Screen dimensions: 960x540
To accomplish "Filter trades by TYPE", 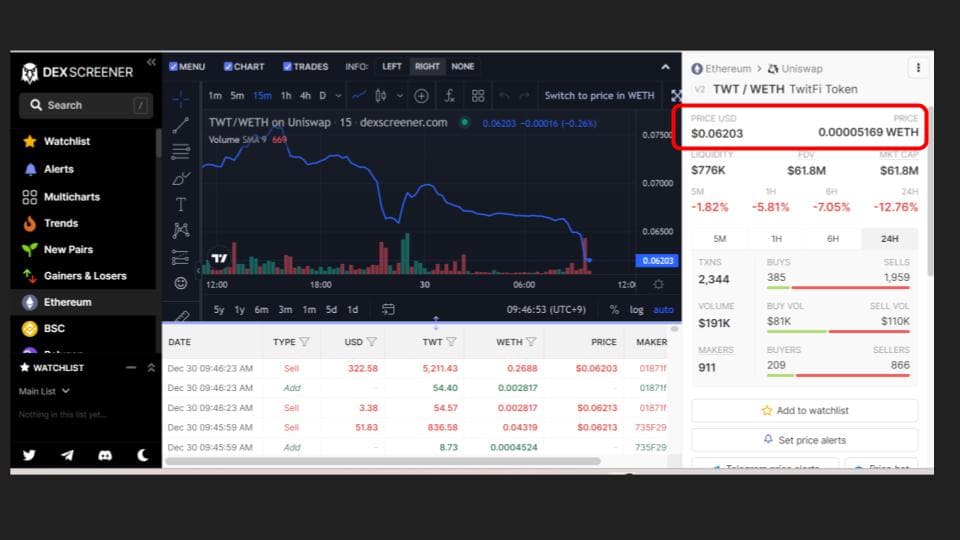I will tap(304, 342).
